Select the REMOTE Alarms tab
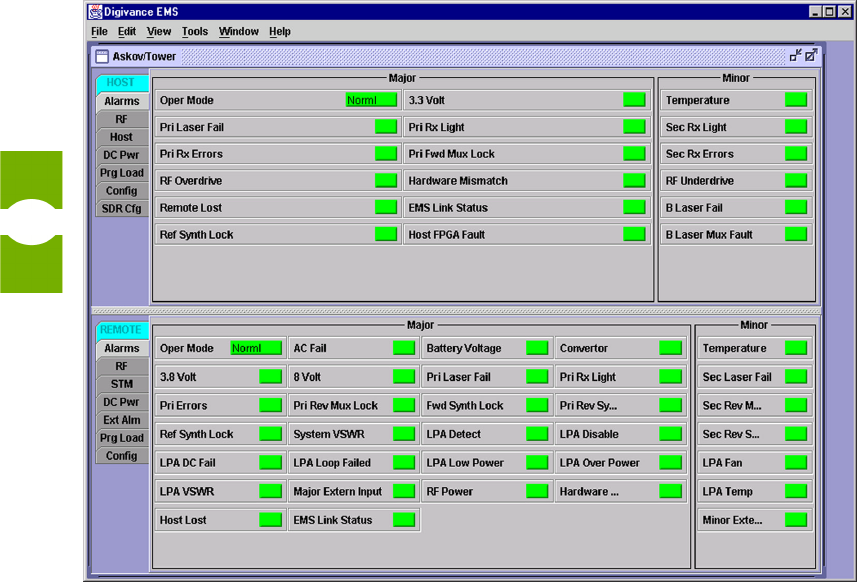Screen dimensions: 857x582 (x=122, y=348)
